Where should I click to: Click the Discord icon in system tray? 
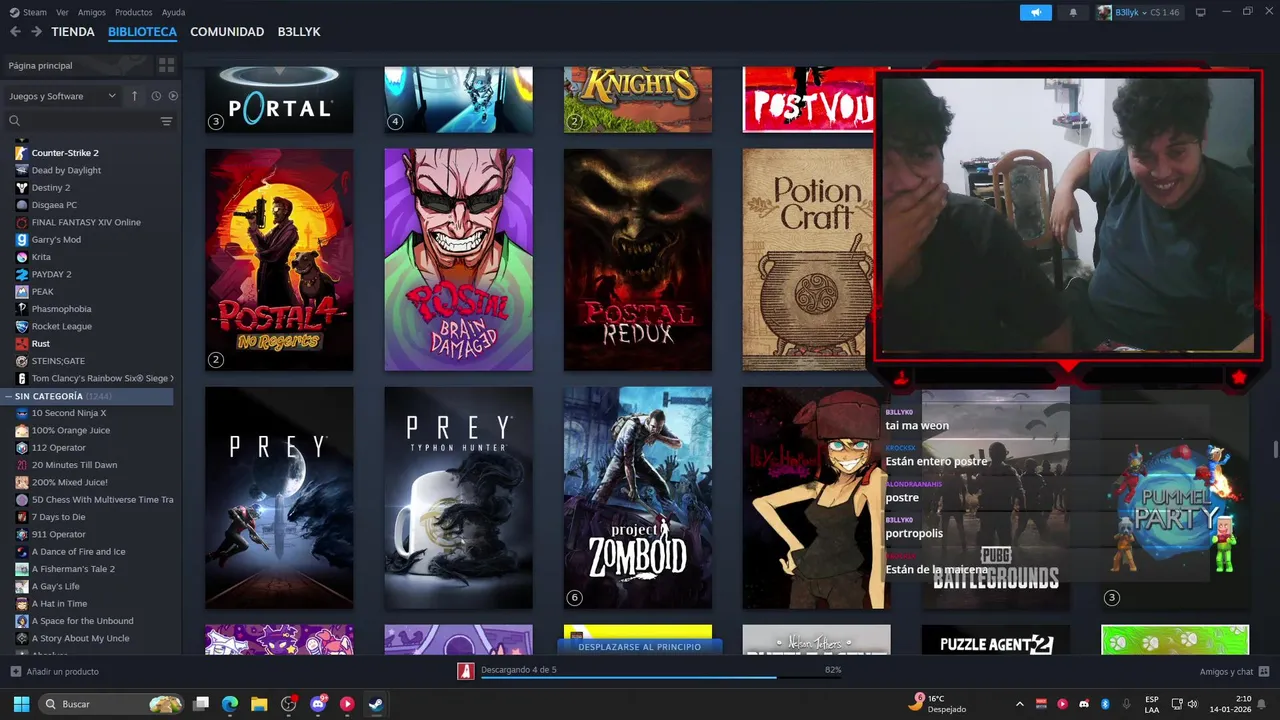point(1084,704)
